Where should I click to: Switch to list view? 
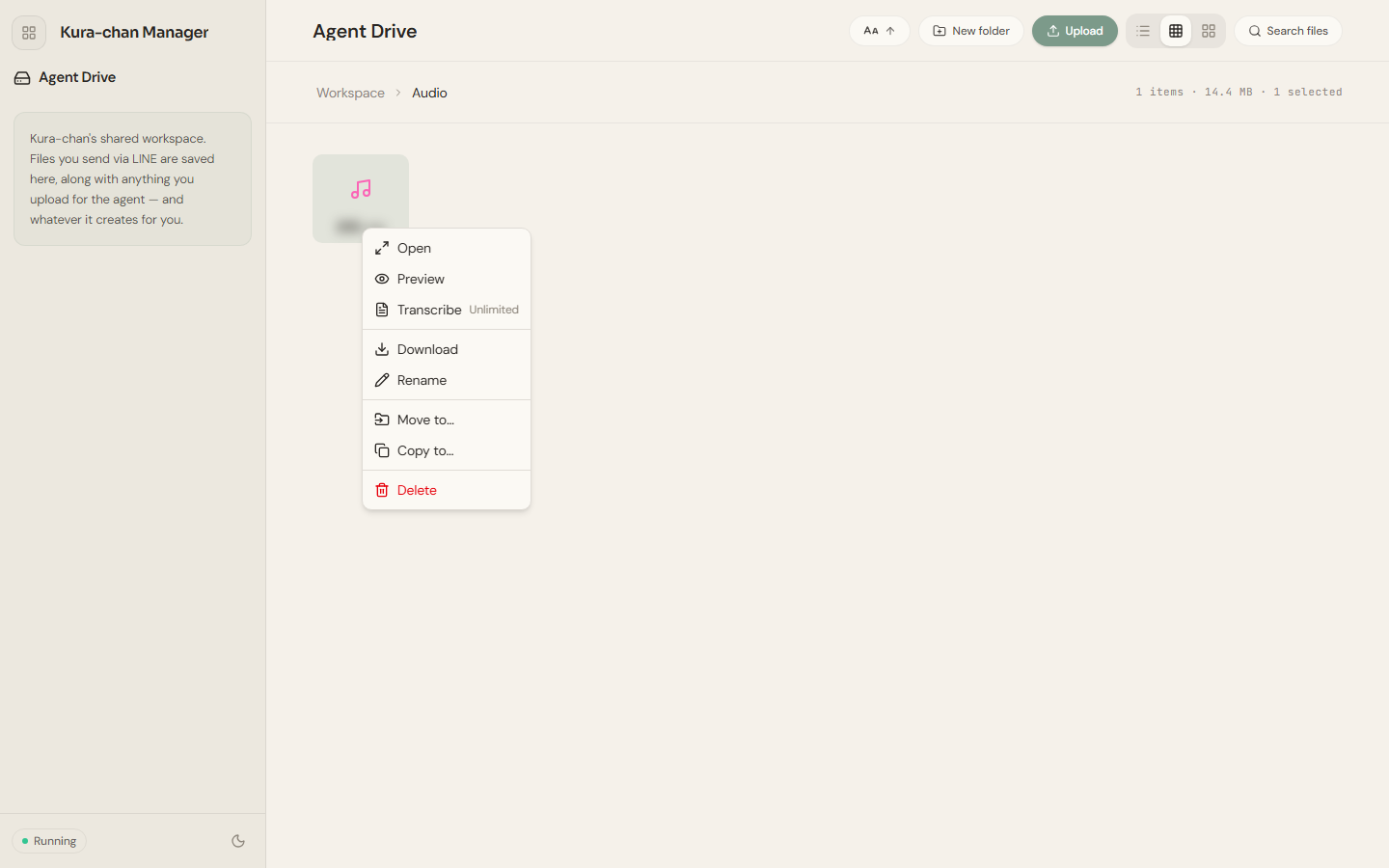1143,31
